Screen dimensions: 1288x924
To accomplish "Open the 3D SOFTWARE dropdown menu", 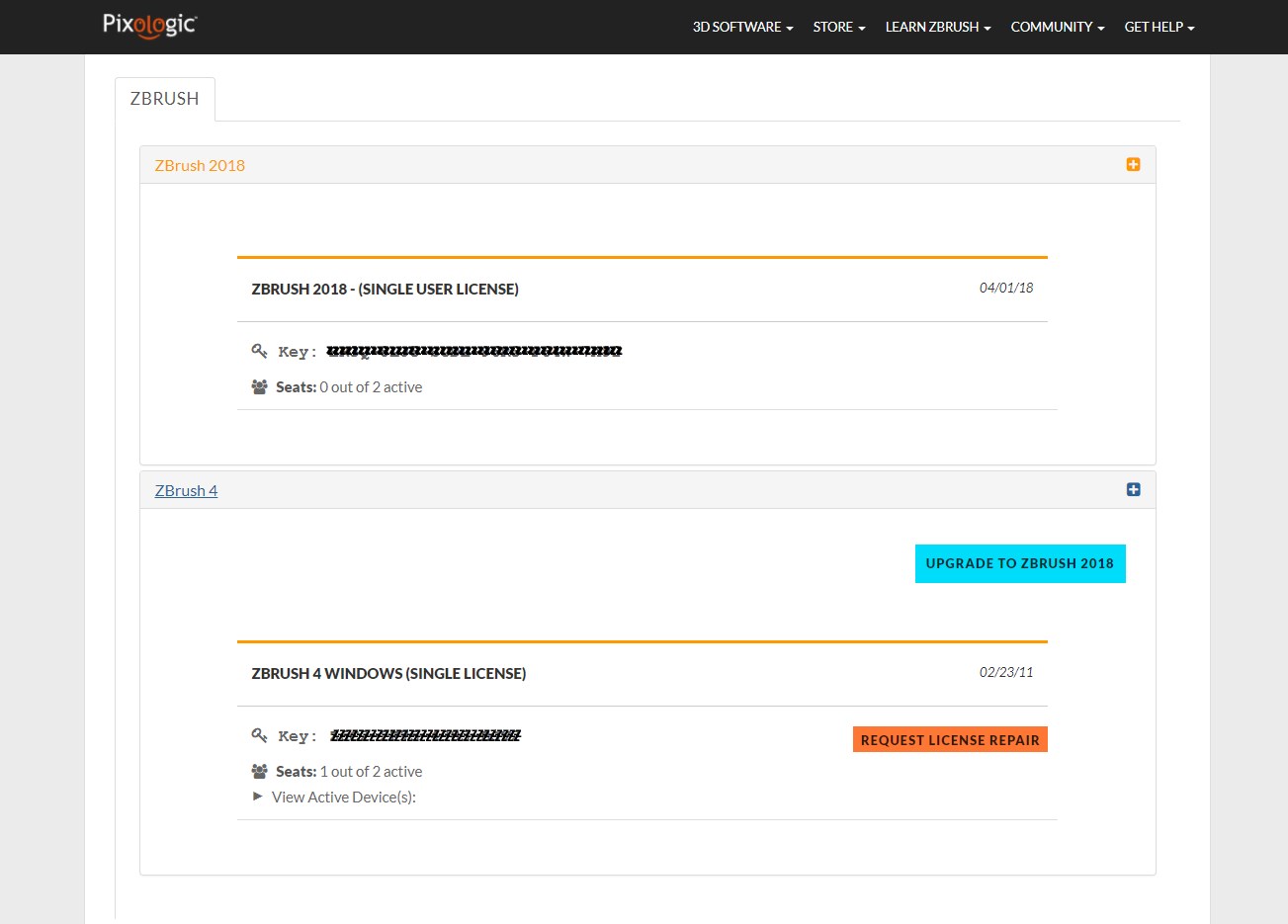I will point(742,27).
